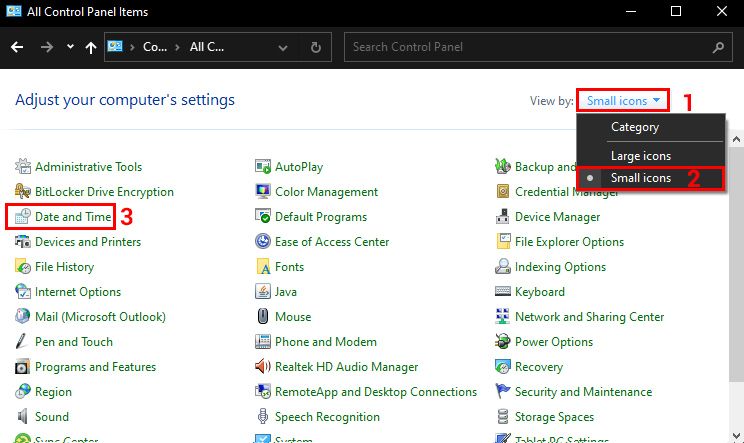744x443 pixels.
Task: Open the Pen and Touch icon
Action: click(x=22, y=341)
